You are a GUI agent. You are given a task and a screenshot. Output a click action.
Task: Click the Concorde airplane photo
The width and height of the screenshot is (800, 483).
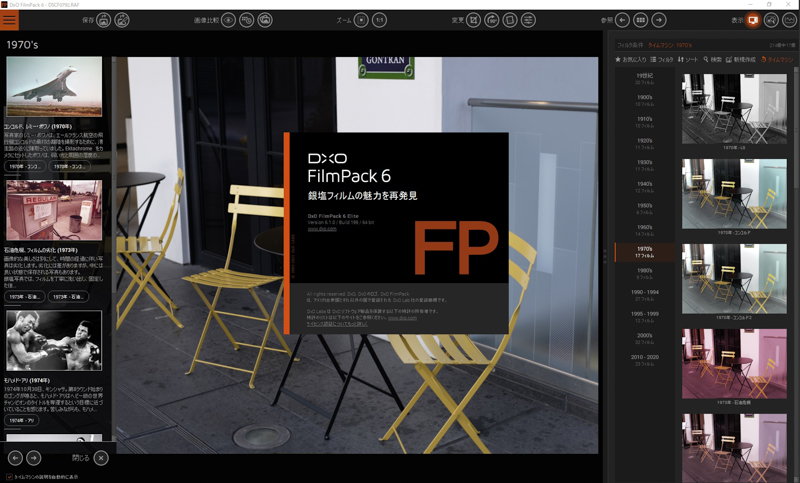pyautogui.click(x=54, y=87)
